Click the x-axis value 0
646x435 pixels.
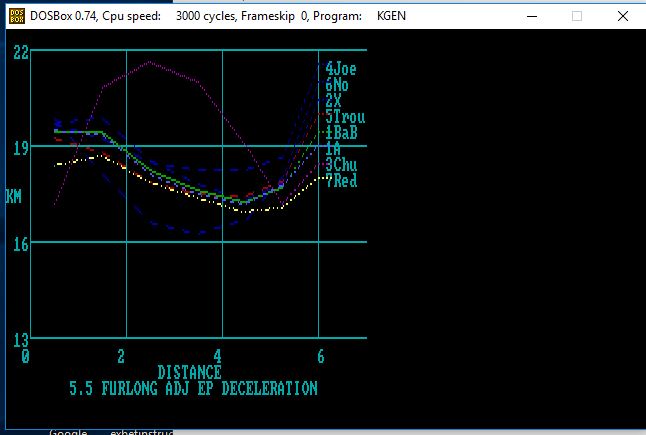26,356
